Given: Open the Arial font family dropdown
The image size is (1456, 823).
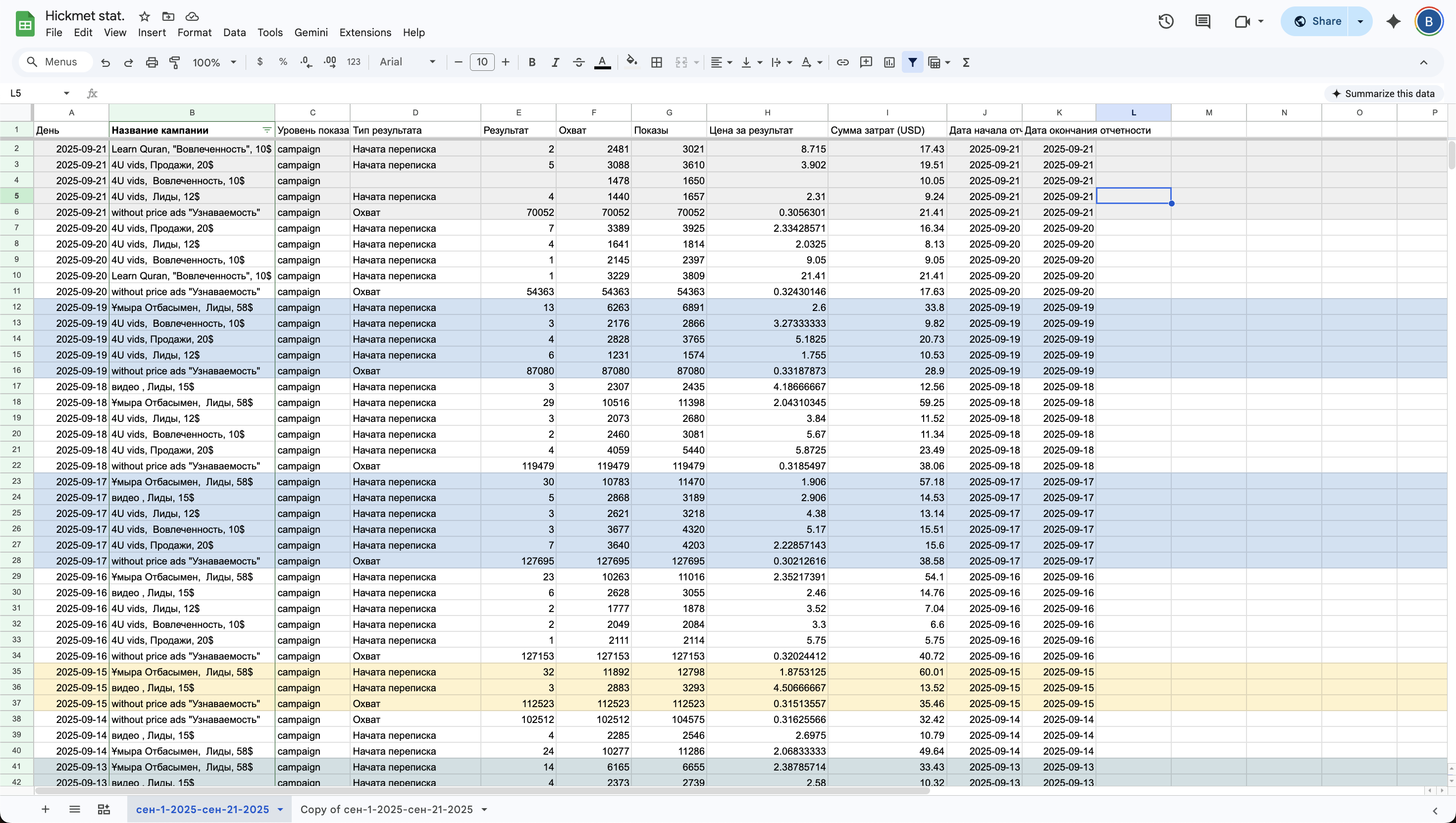Looking at the screenshot, I should (x=408, y=62).
